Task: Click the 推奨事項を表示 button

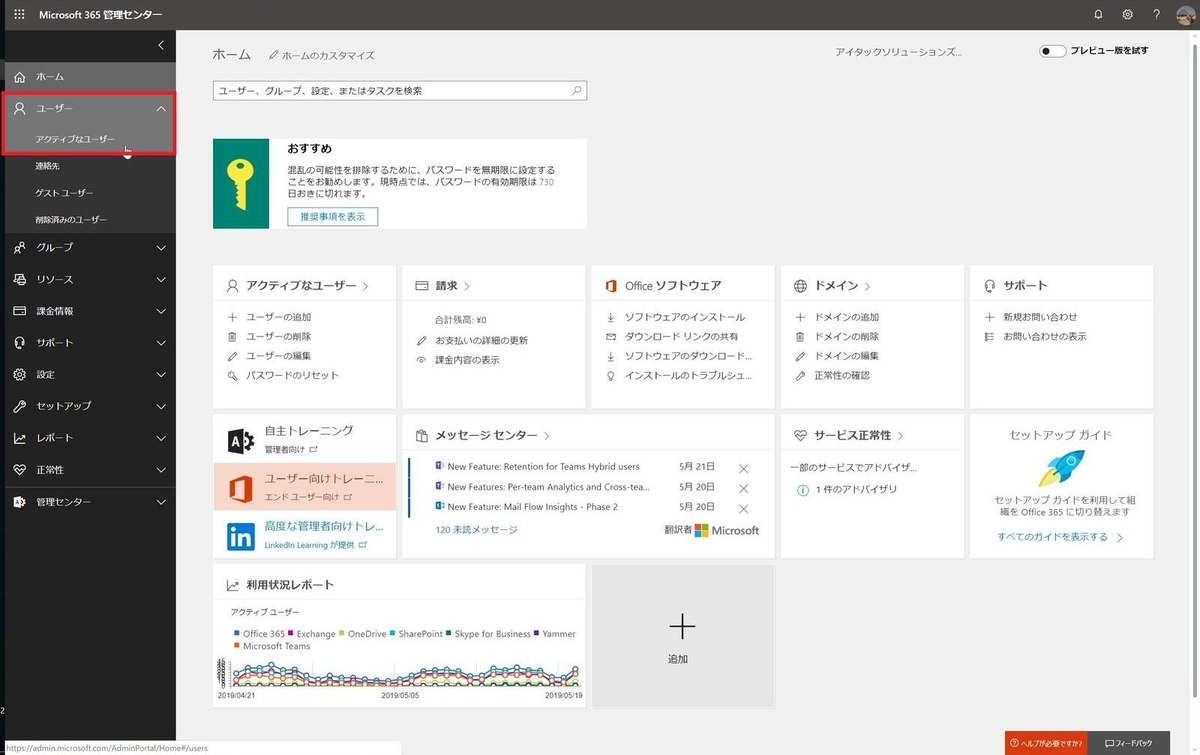Action: click(332, 216)
